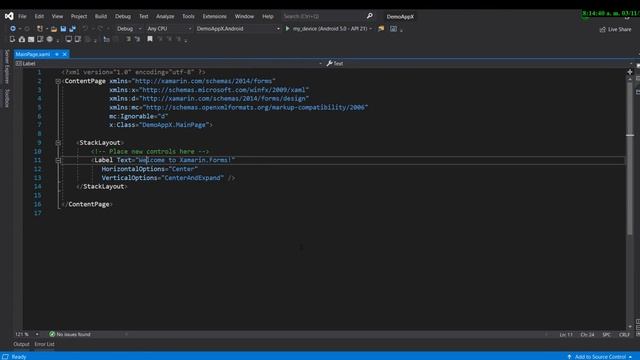Open the Error List panel tab
Viewport: 640px width, 360px height.
coord(44,344)
